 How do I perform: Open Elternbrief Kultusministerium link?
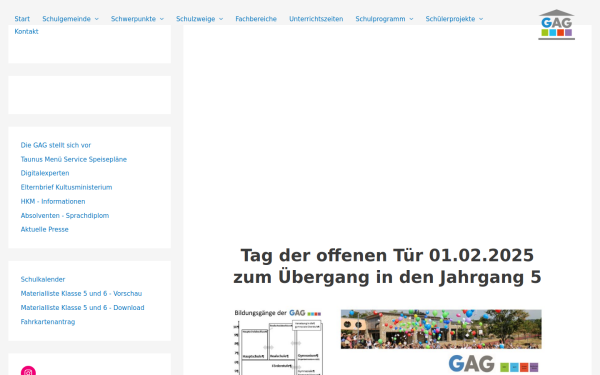pos(66,187)
